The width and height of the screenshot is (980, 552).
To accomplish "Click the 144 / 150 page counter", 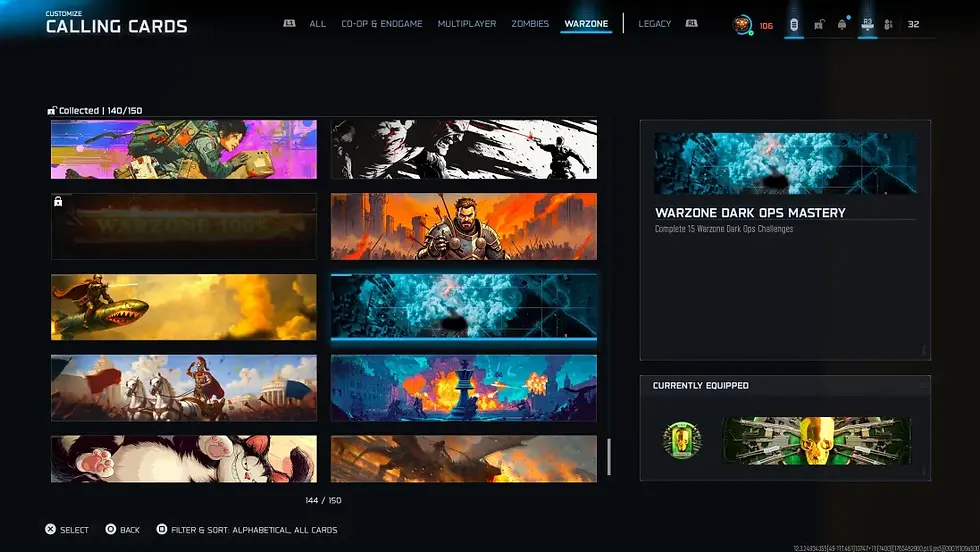I will tap(323, 500).
